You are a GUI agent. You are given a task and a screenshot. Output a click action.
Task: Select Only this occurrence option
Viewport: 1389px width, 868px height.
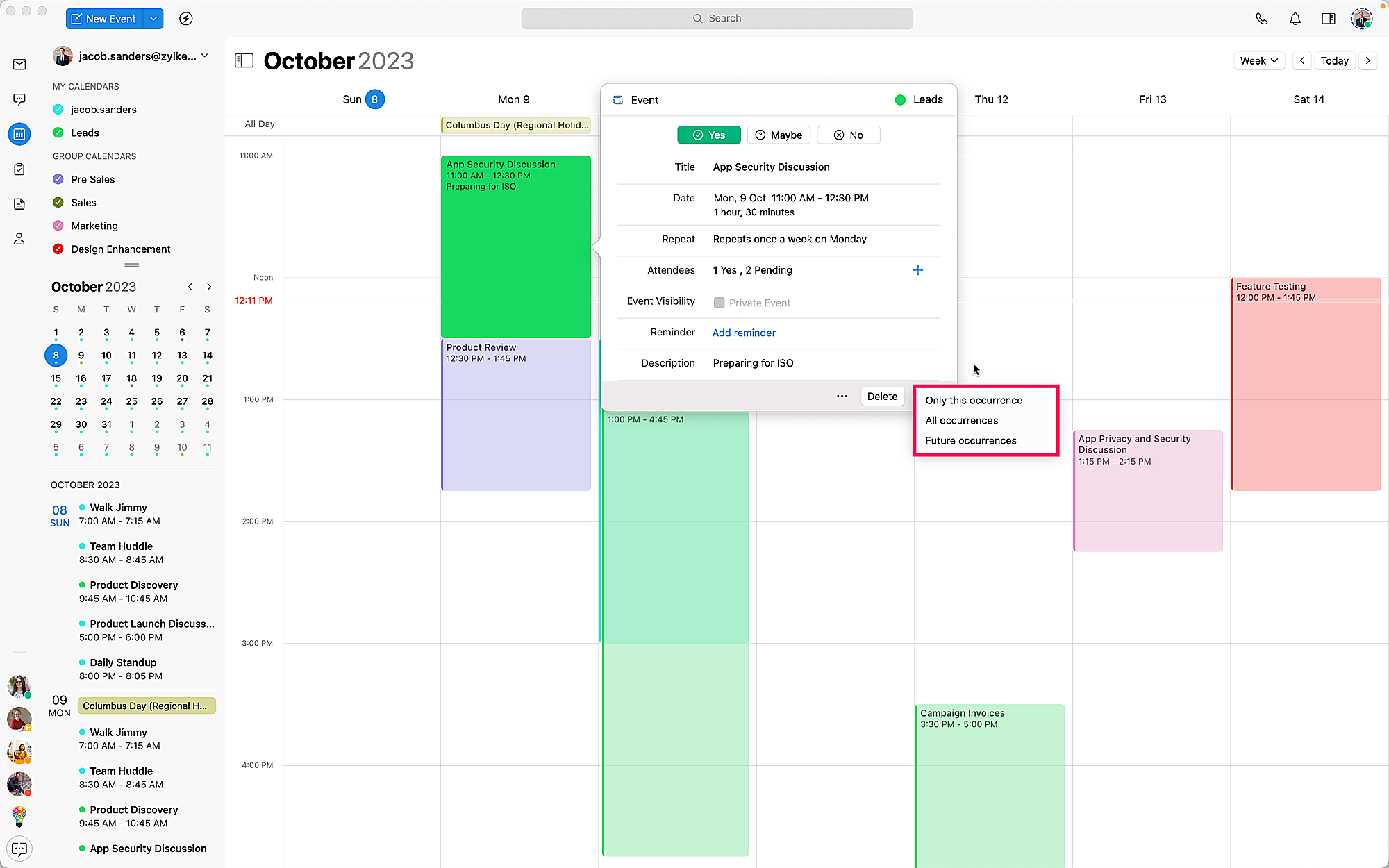pyautogui.click(x=973, y=401)
